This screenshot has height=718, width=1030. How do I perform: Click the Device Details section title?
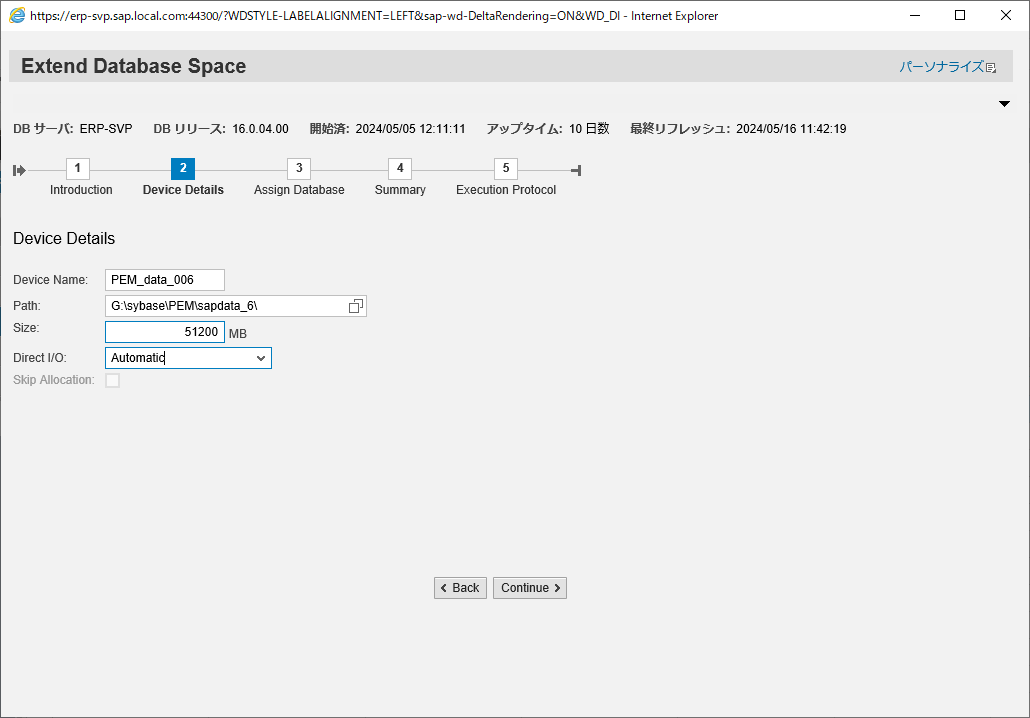pos(64,238)
